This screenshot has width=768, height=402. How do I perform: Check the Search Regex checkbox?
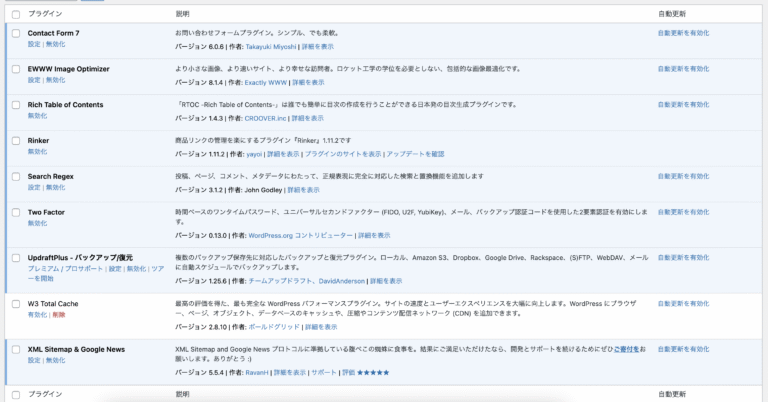[x=16, y=176]
